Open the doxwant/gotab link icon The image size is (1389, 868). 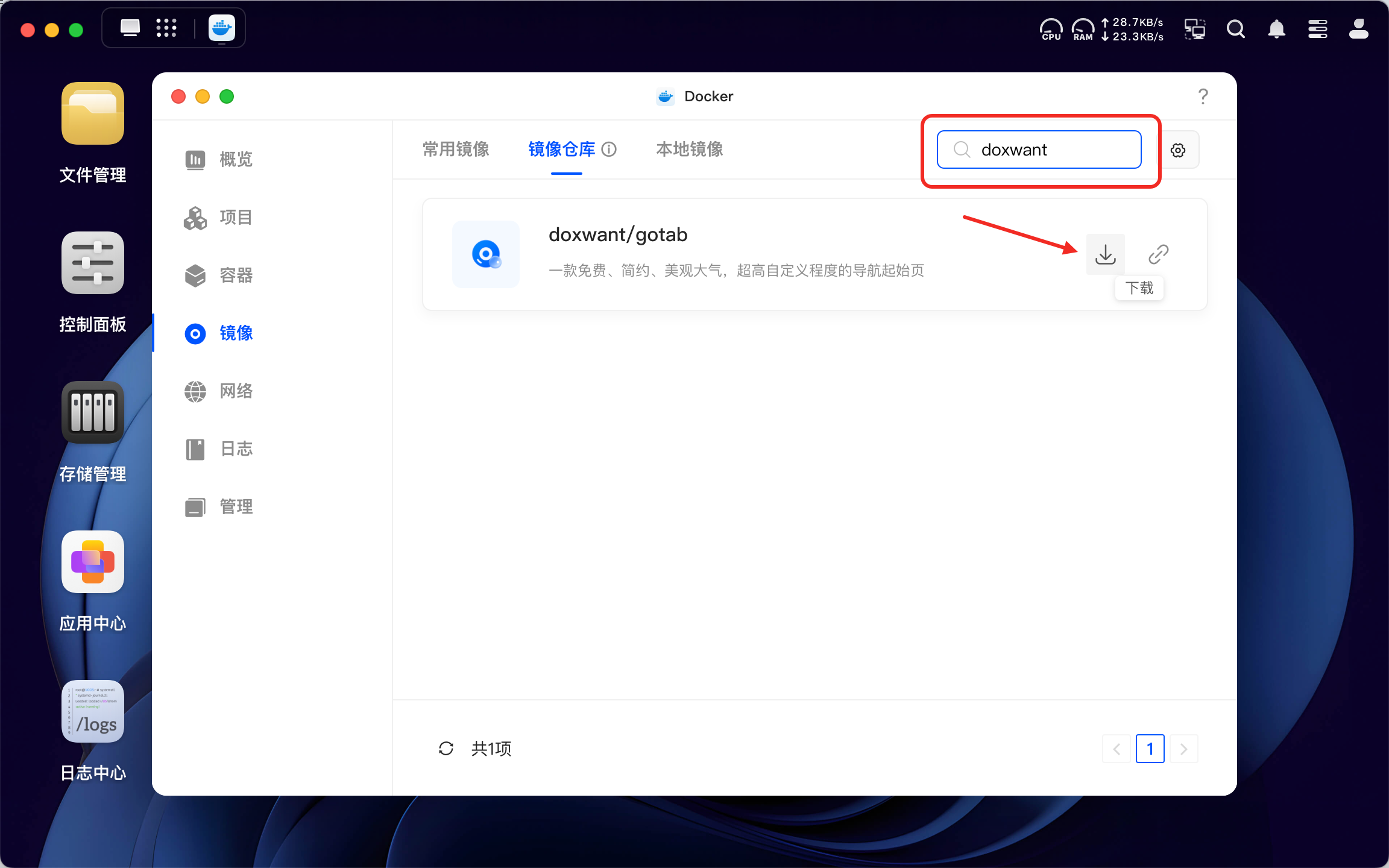1158,254
